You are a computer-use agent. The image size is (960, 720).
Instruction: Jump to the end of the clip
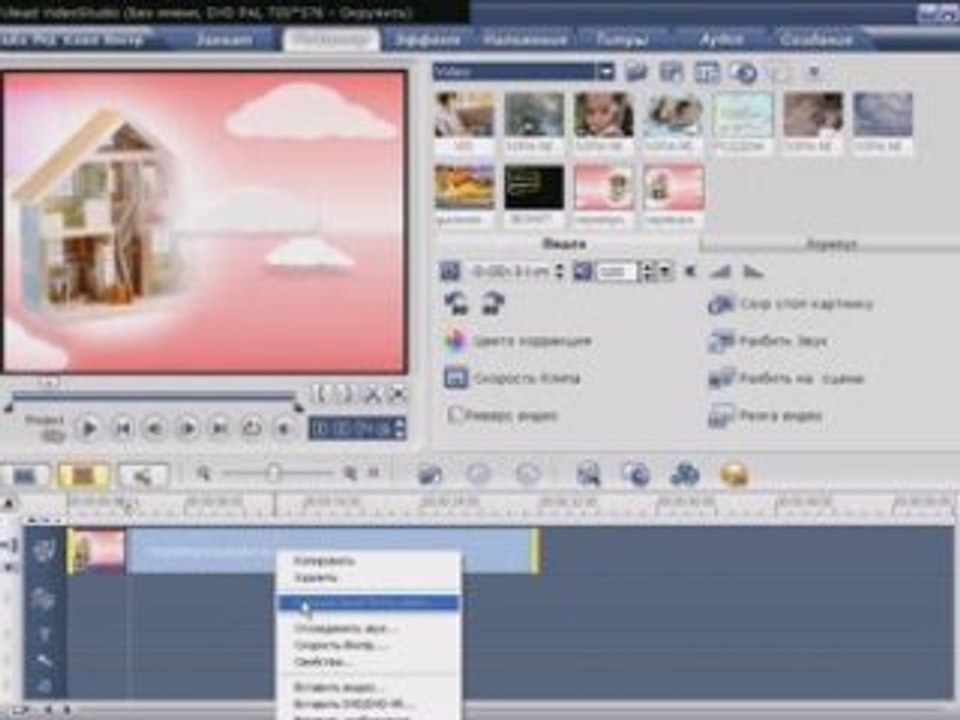pyautogui.click(x=219, y=429)
